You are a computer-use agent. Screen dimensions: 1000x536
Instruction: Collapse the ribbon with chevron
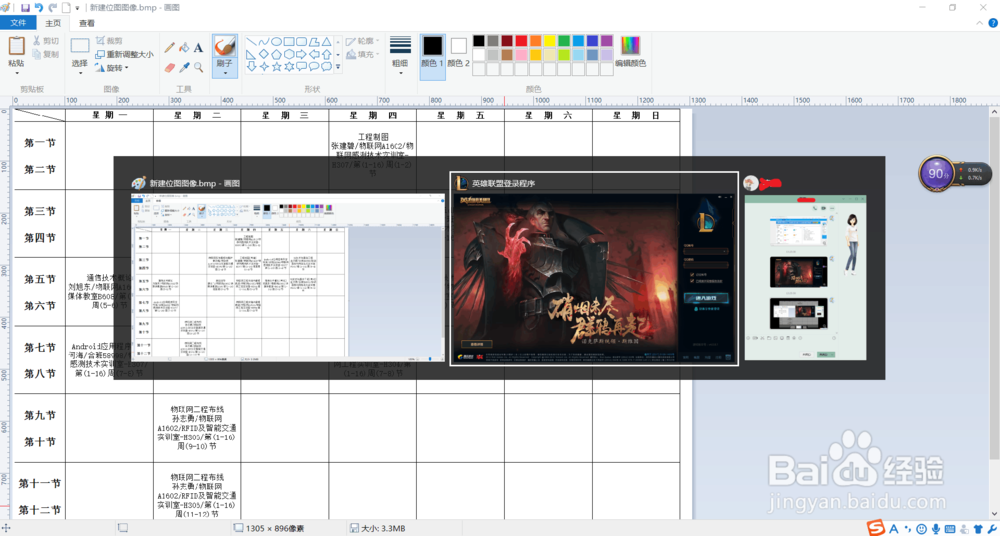tap(980, 23)
